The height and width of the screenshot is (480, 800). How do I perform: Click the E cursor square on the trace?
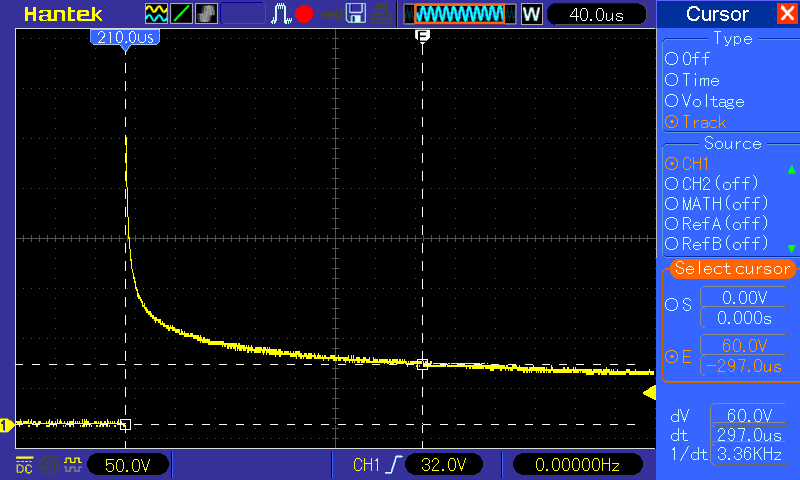pyautogui.click(x=422, y=364)
